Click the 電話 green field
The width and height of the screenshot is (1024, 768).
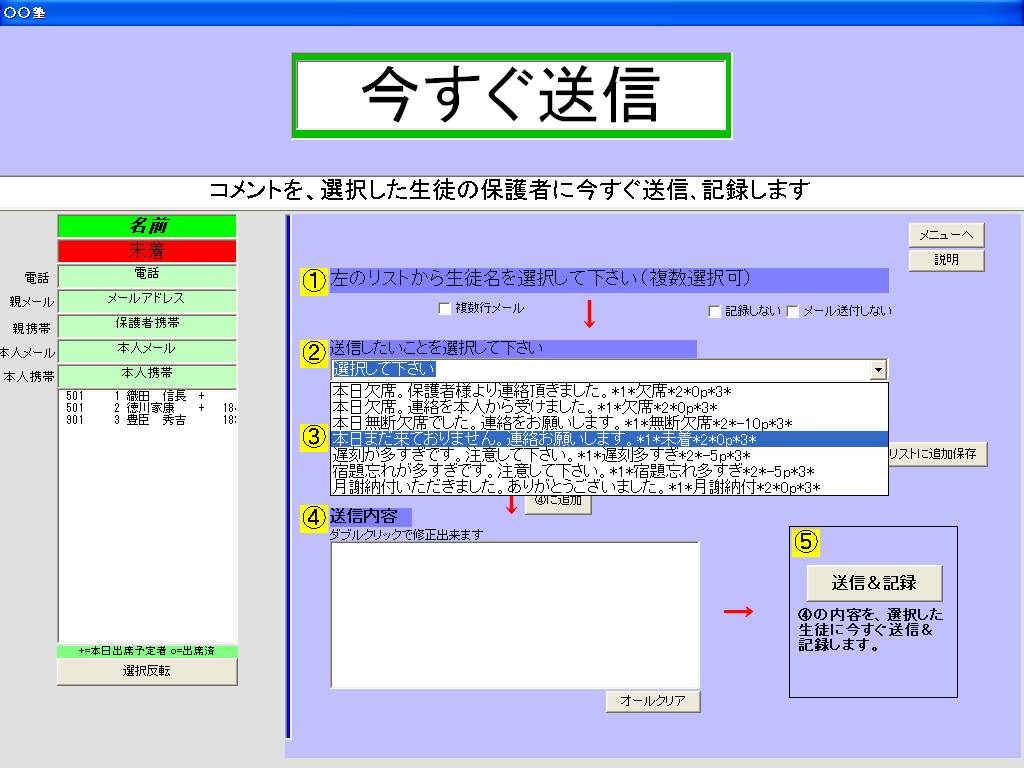147,276
